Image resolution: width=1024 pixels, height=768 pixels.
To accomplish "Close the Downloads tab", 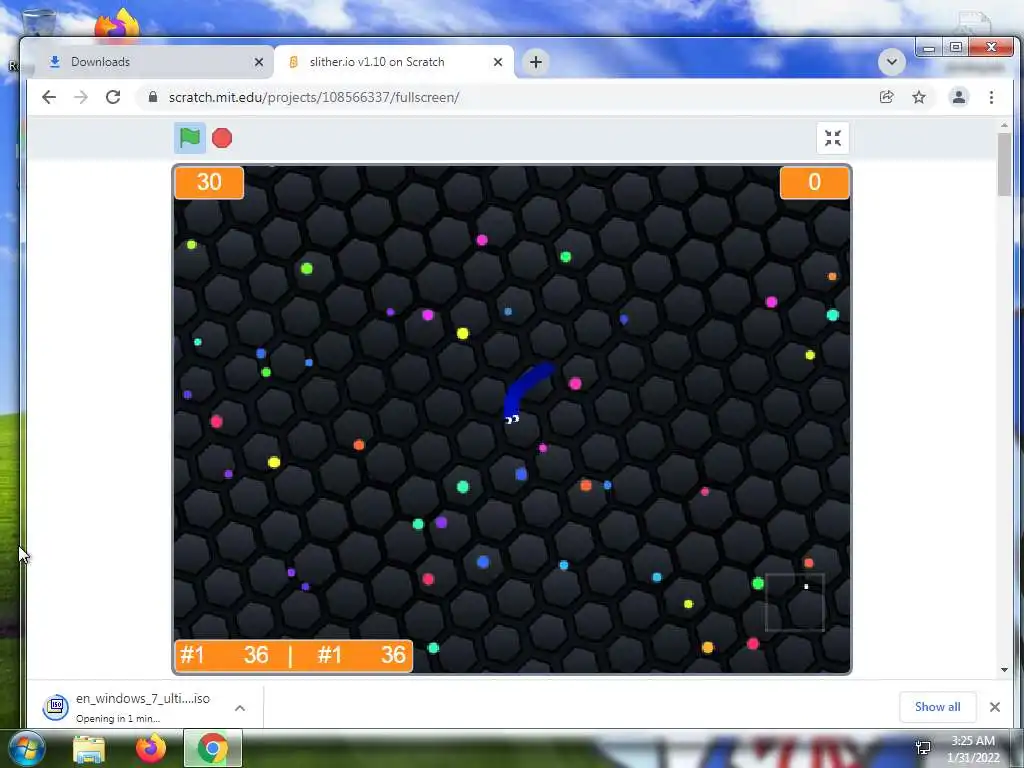I will click(259, 62).
